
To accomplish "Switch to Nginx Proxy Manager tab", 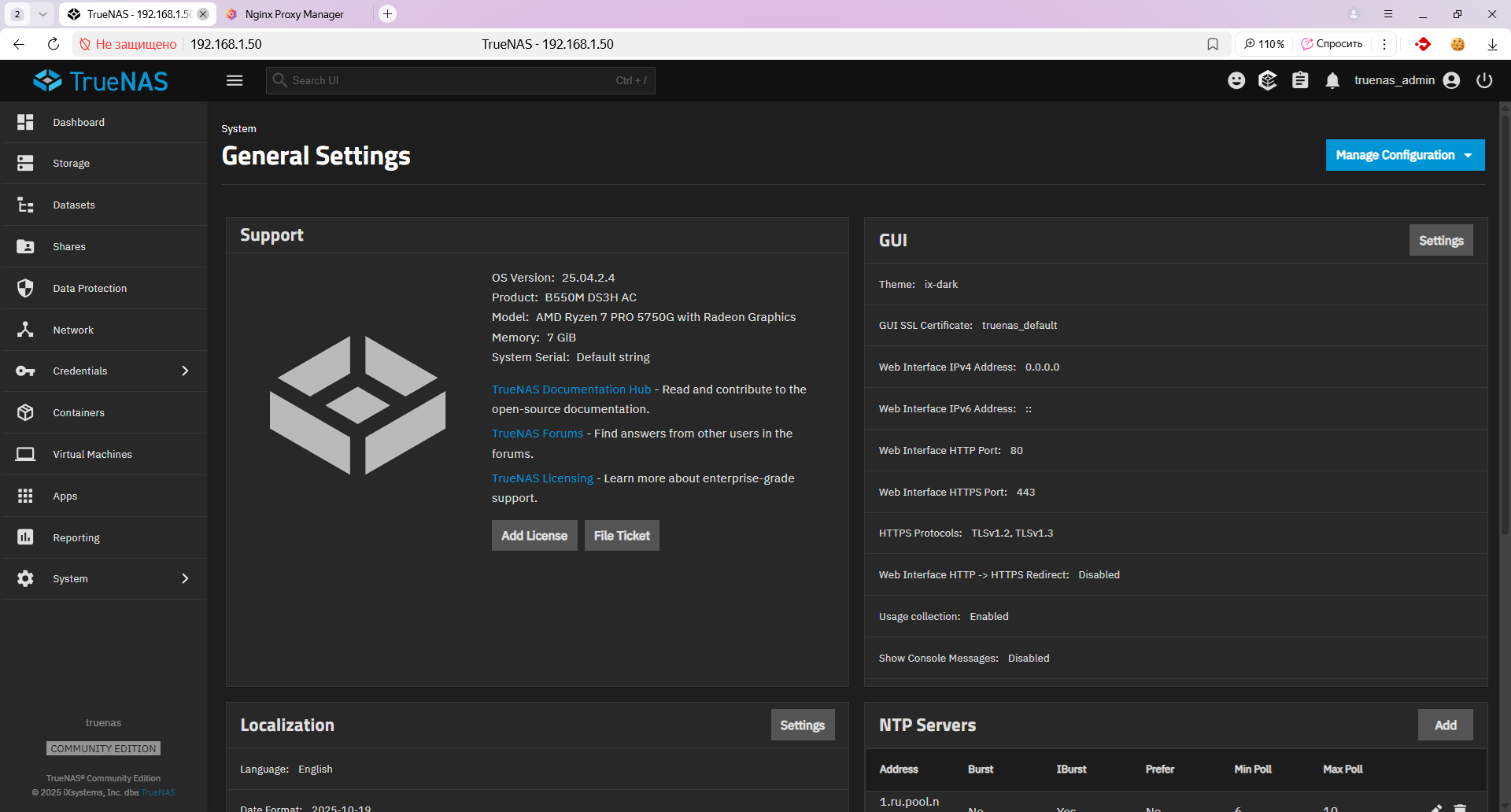I will point(294,14).
